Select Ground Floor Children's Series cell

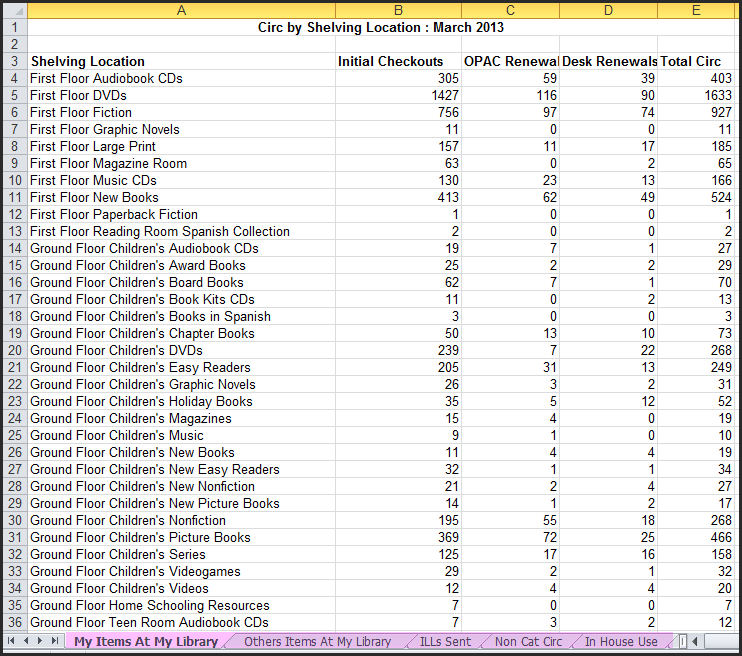point(181,555)
